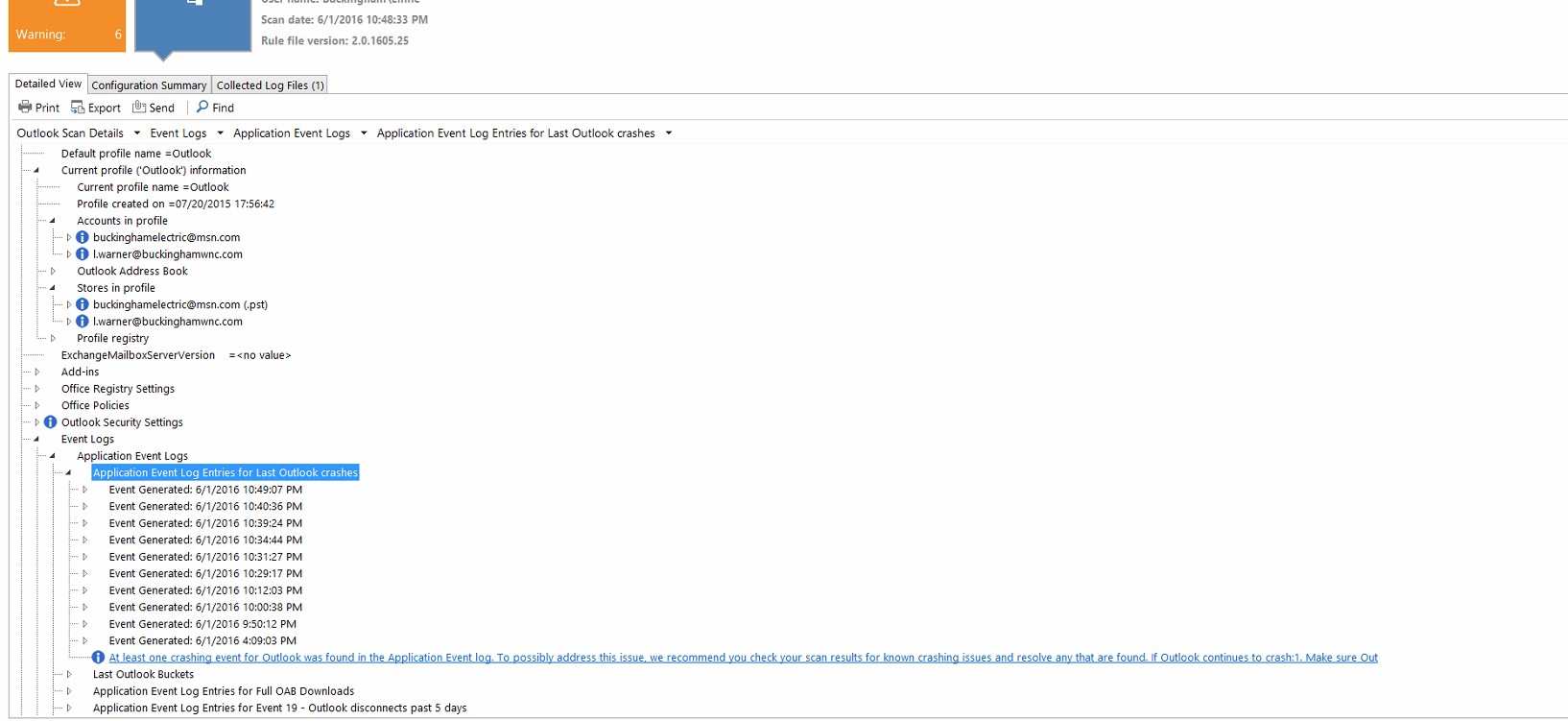Open the Outlook Scan Details breadcrumb dropdown arrow
This screenshot has width=1568, height=721.
tap(137, 133)
